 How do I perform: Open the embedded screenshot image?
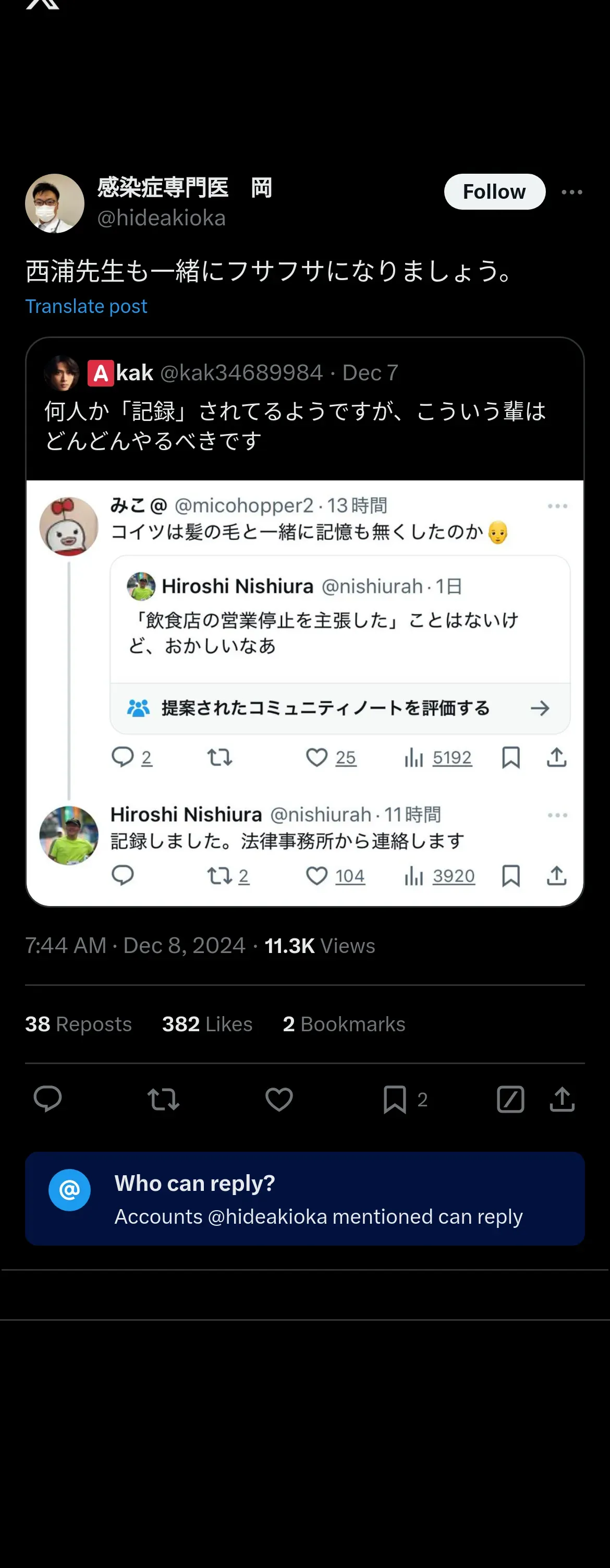point(304,693)
